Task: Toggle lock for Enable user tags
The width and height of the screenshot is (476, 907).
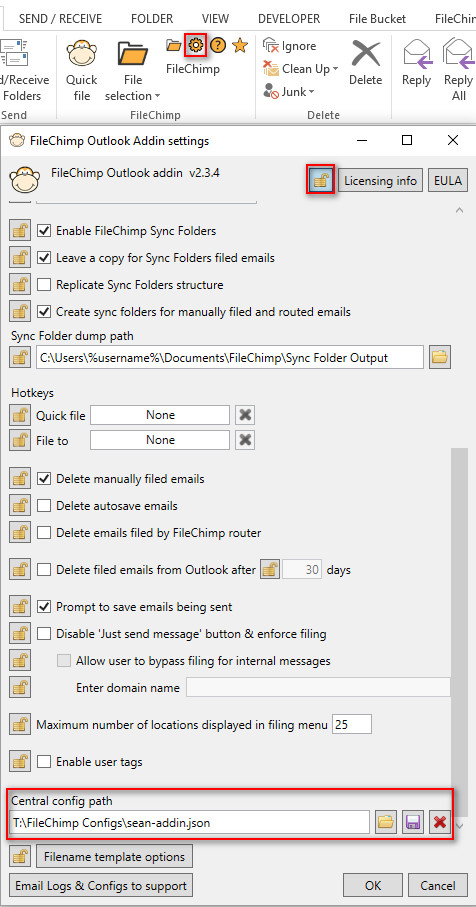Action: 20,762
